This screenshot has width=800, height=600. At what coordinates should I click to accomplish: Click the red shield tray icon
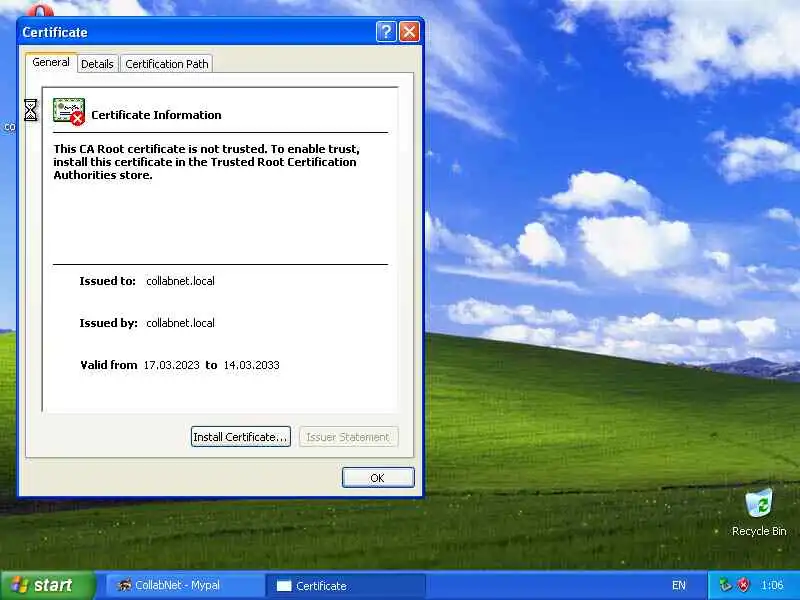pos(744,585)
